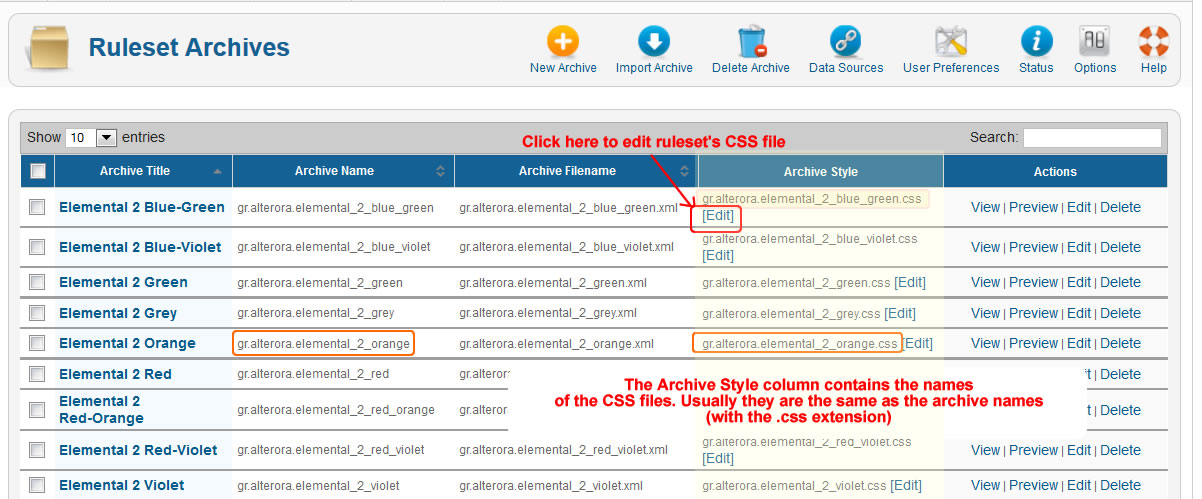Click the Status info icon
The width and height of the screenshot is (1202, 499).
click(1036, 42)
